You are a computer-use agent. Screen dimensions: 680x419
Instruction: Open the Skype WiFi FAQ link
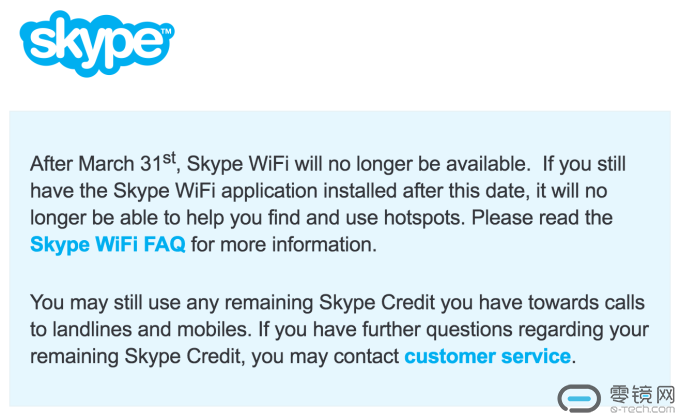pos(108,244)
